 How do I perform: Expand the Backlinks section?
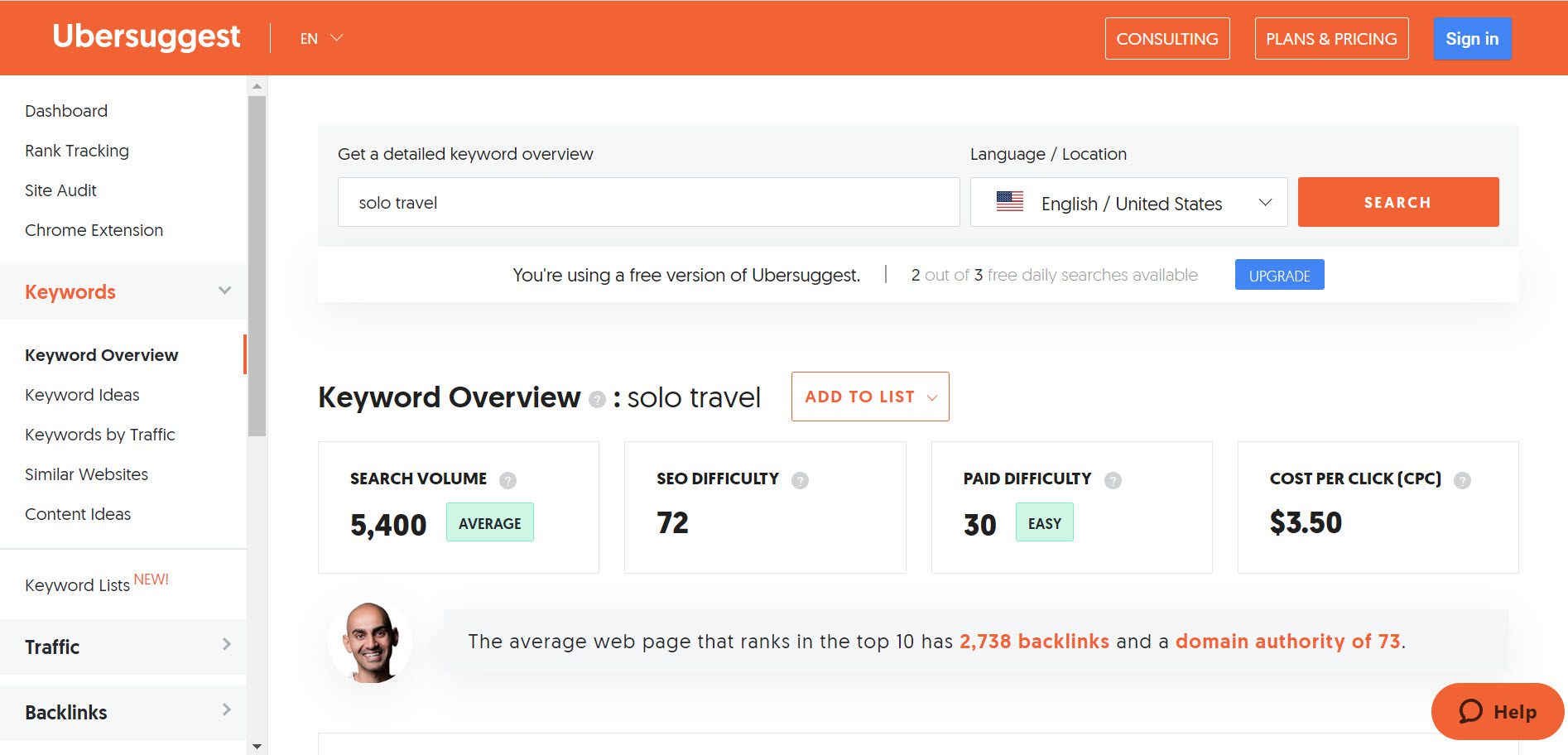[123, 712]
